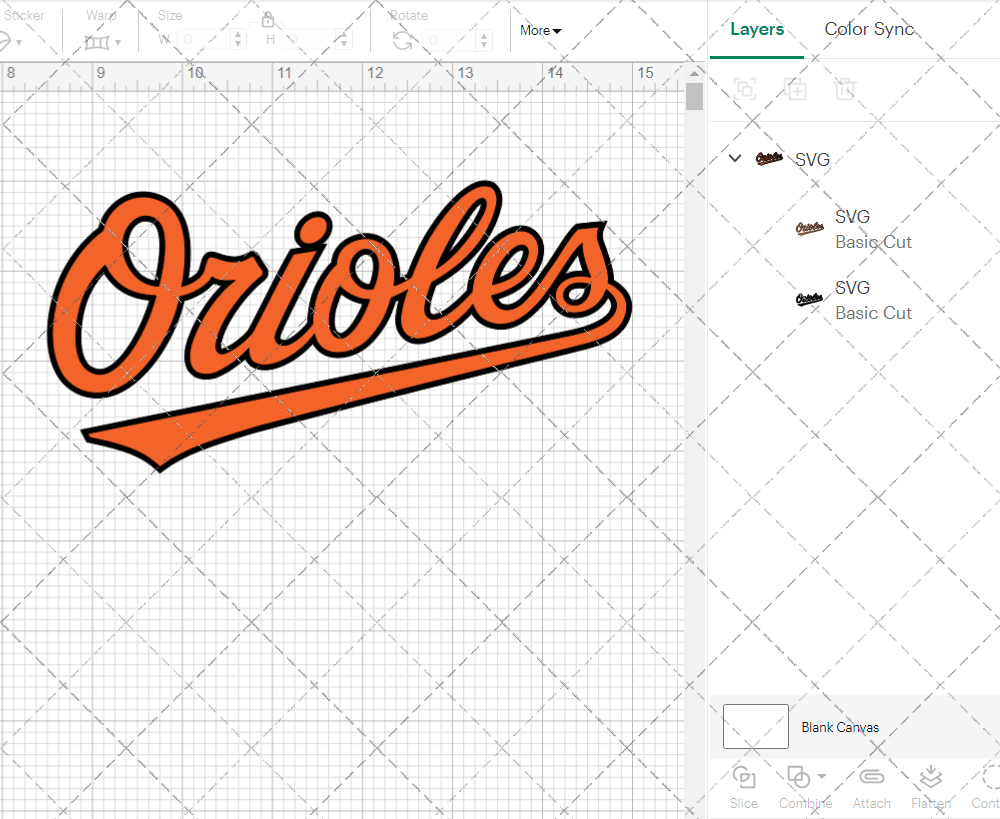Click the Duplicate layer icon
The width and height of the screenshot is (1000, 819).
pyautogui.click(x=795, y=89)
